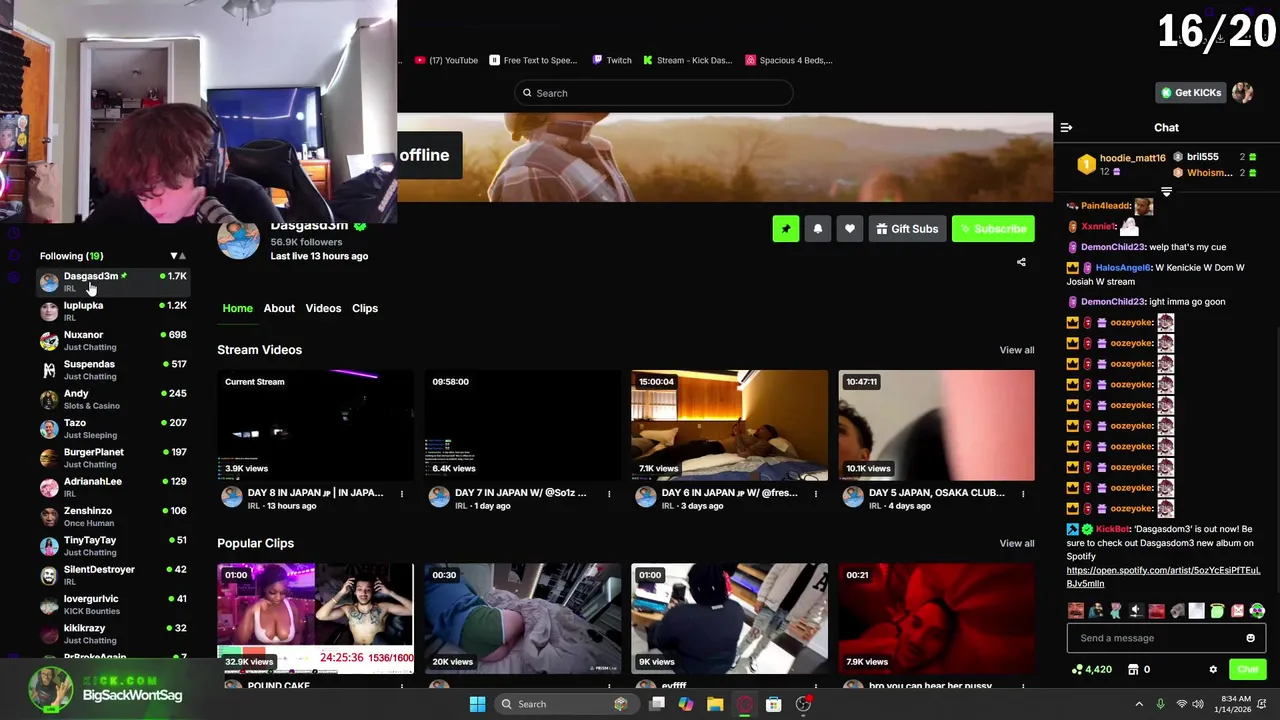Toggle the heart follow button
This screenshot has width=1280, height=720.
(849, 229)
